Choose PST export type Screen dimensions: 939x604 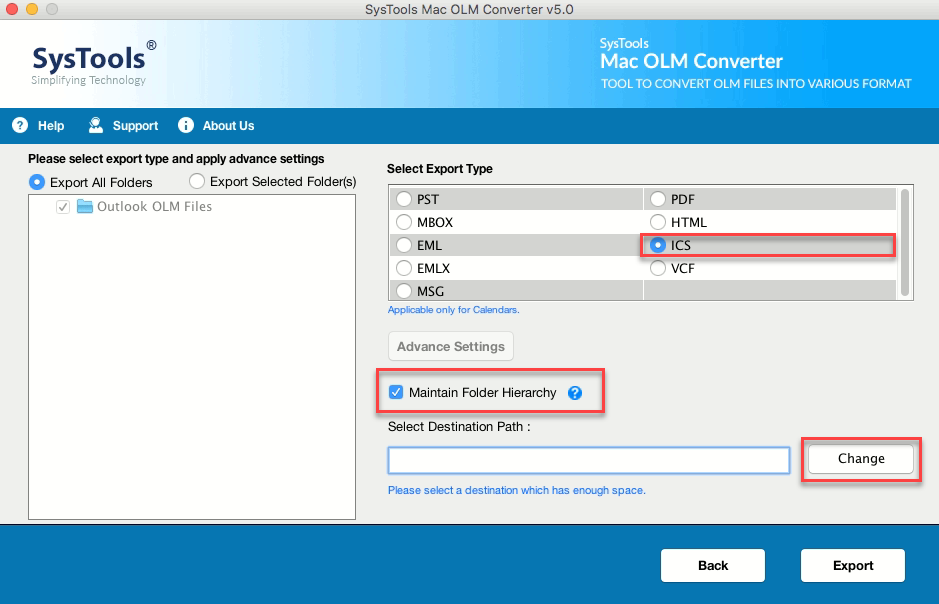[404, 199]
